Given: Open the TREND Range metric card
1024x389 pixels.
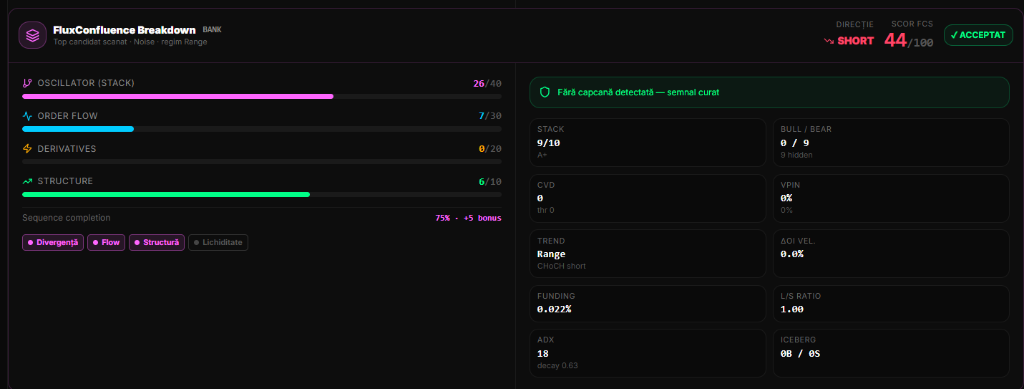Looking at the screenshot, I should 647,253.
